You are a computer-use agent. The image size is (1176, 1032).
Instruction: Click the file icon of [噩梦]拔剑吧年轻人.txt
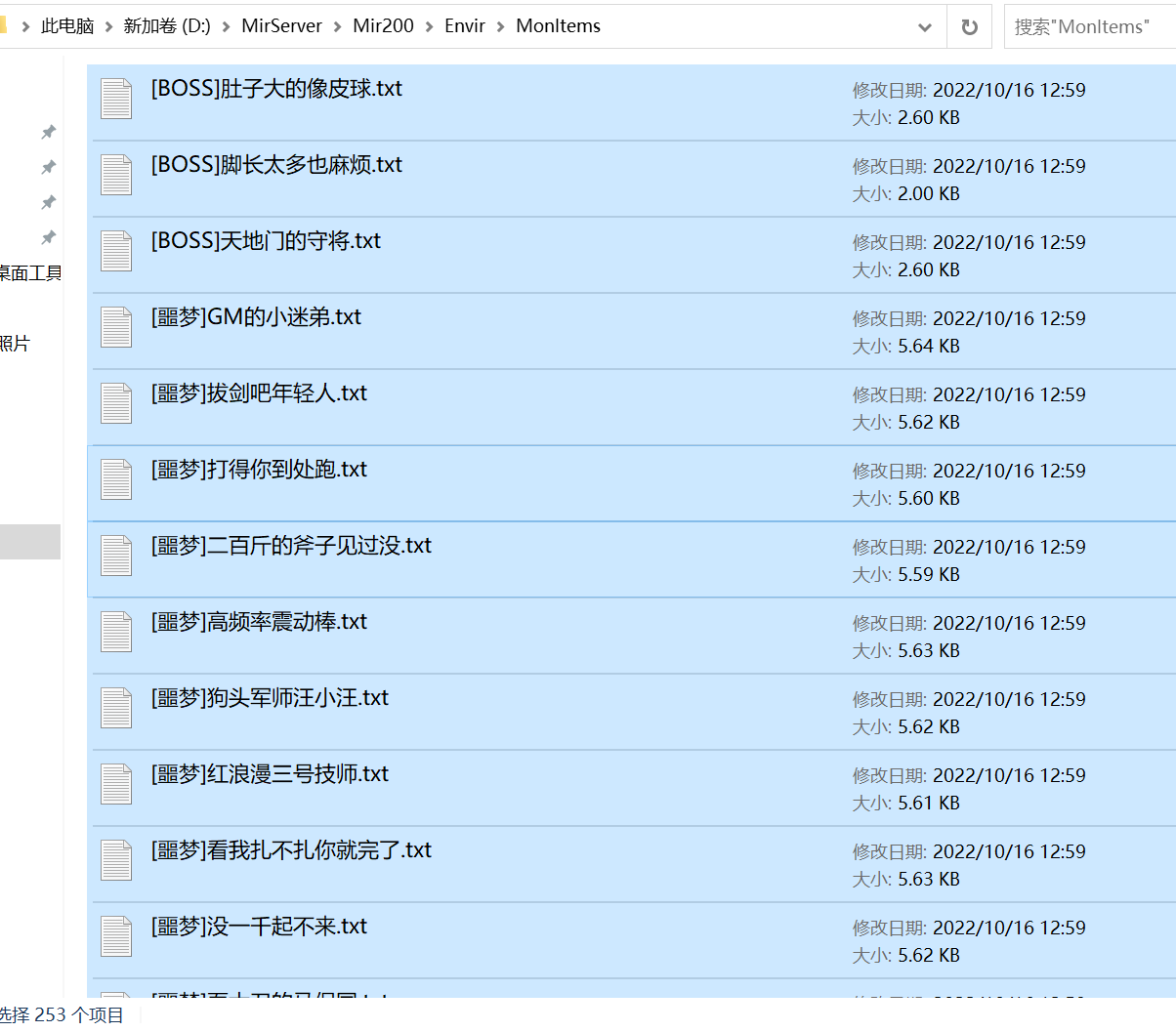[x=116, y=403]
